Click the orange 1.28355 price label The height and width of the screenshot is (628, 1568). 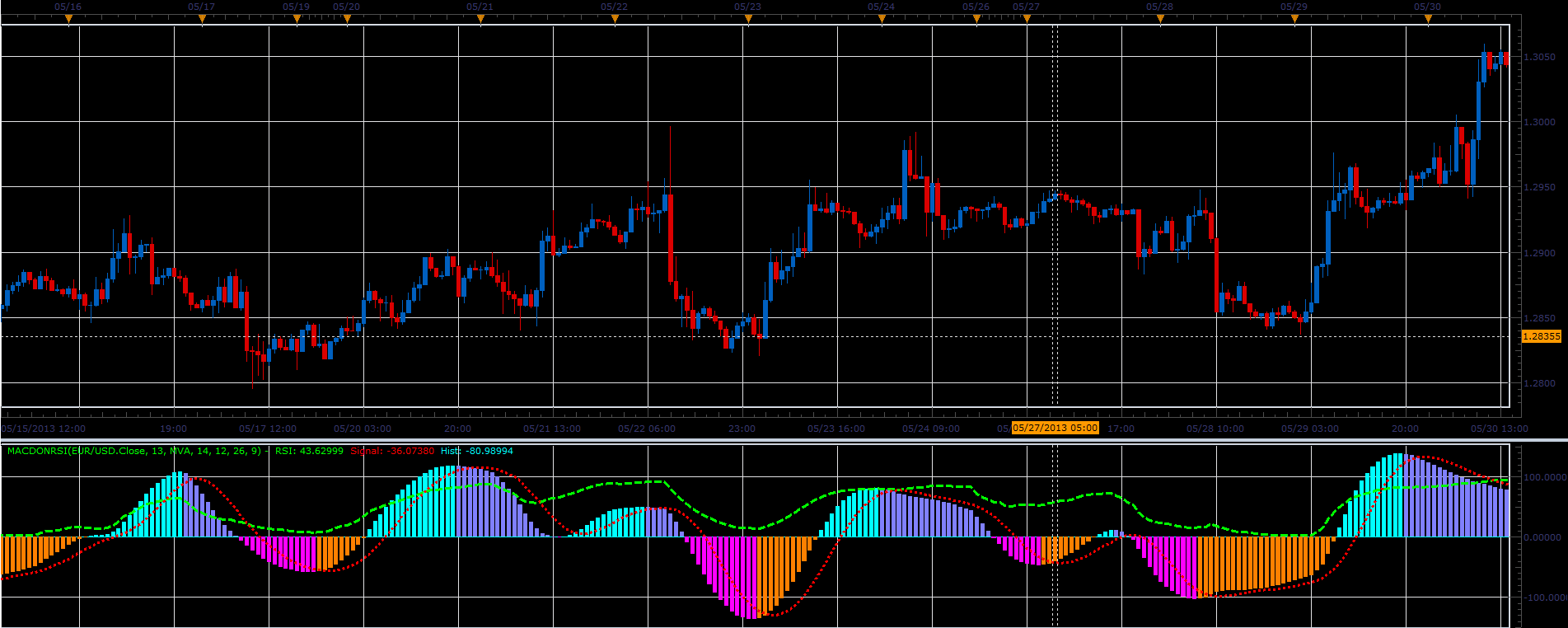pyautogui.click(x=1541, y=336)
